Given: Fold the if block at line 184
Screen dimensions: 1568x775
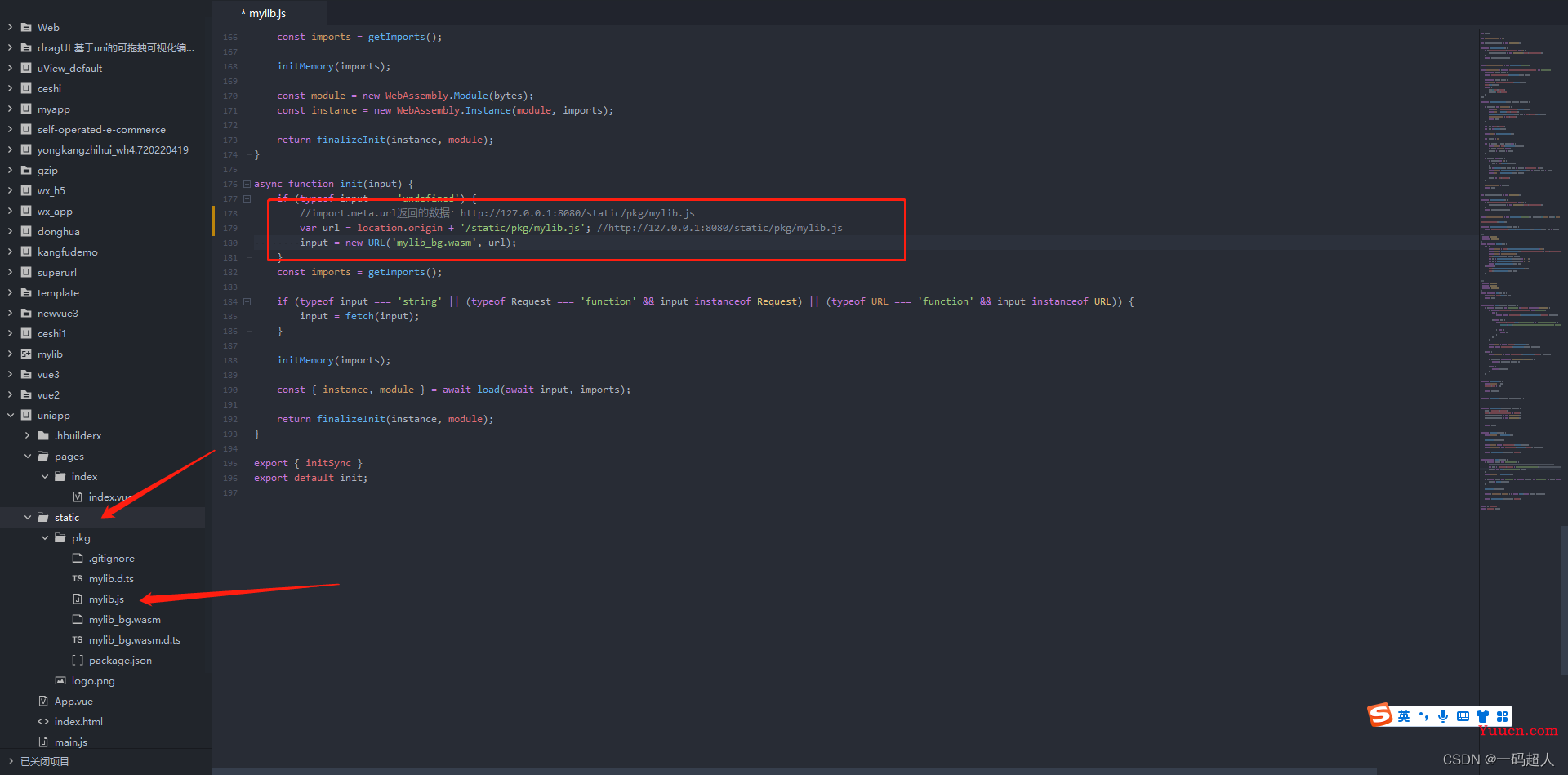Looking at the screenshot, I should [x=247, y=301].
